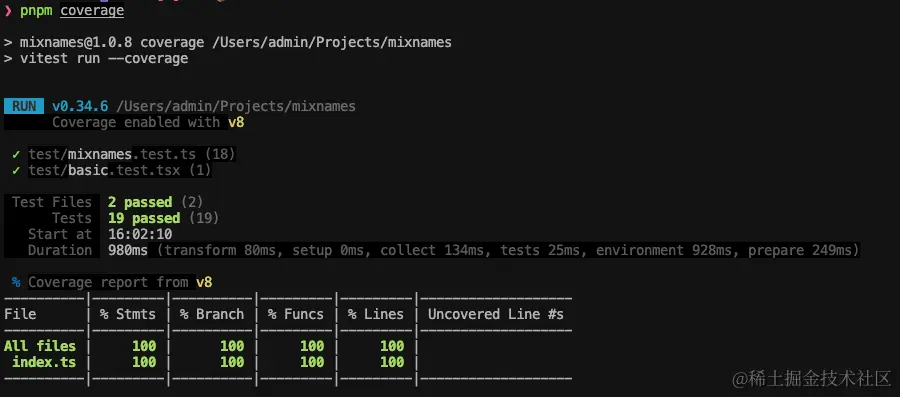This screenshot has height=397, width=900.
Task: Click the blue RUN badge
Action: [x=24, y=106]
